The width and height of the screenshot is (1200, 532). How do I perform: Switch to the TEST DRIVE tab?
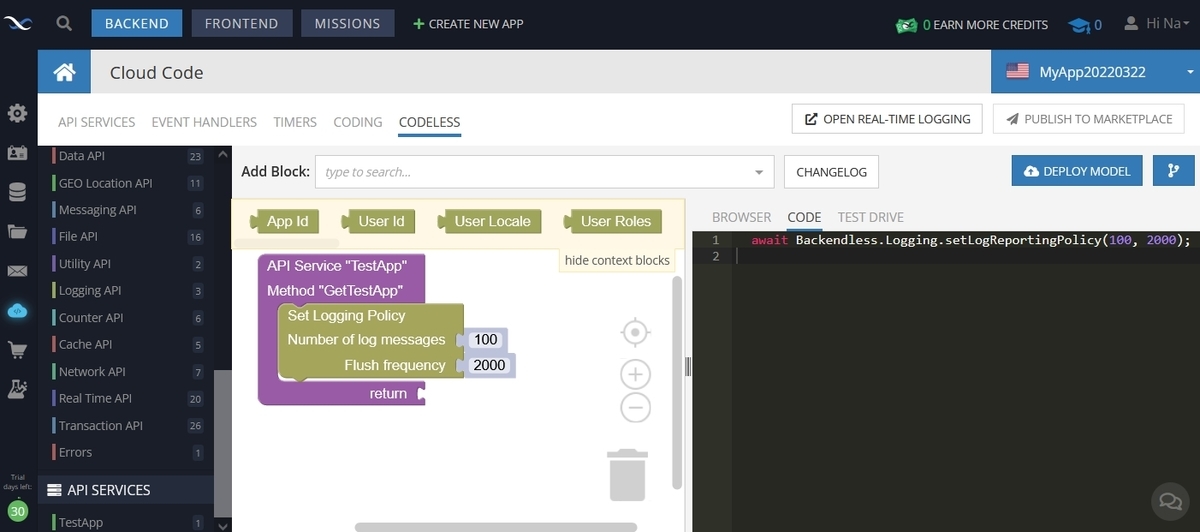click(871, 217)
